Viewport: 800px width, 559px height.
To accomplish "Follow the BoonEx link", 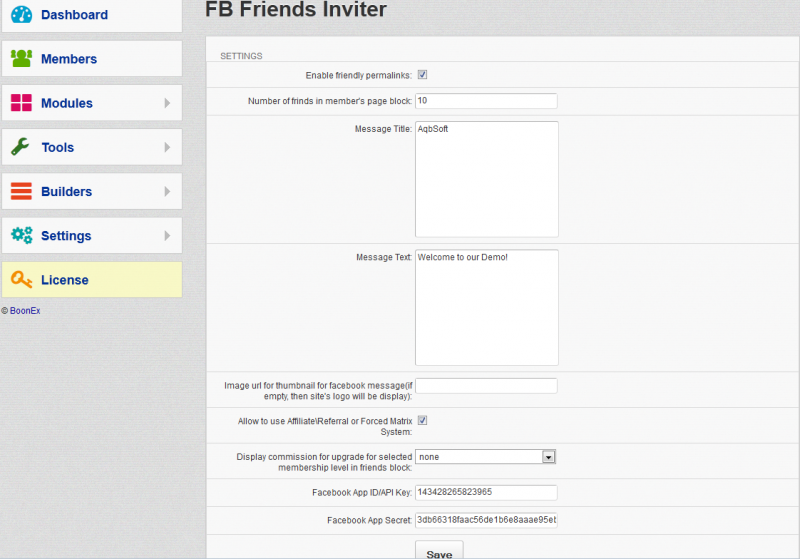I will click(x=25, y=311).
